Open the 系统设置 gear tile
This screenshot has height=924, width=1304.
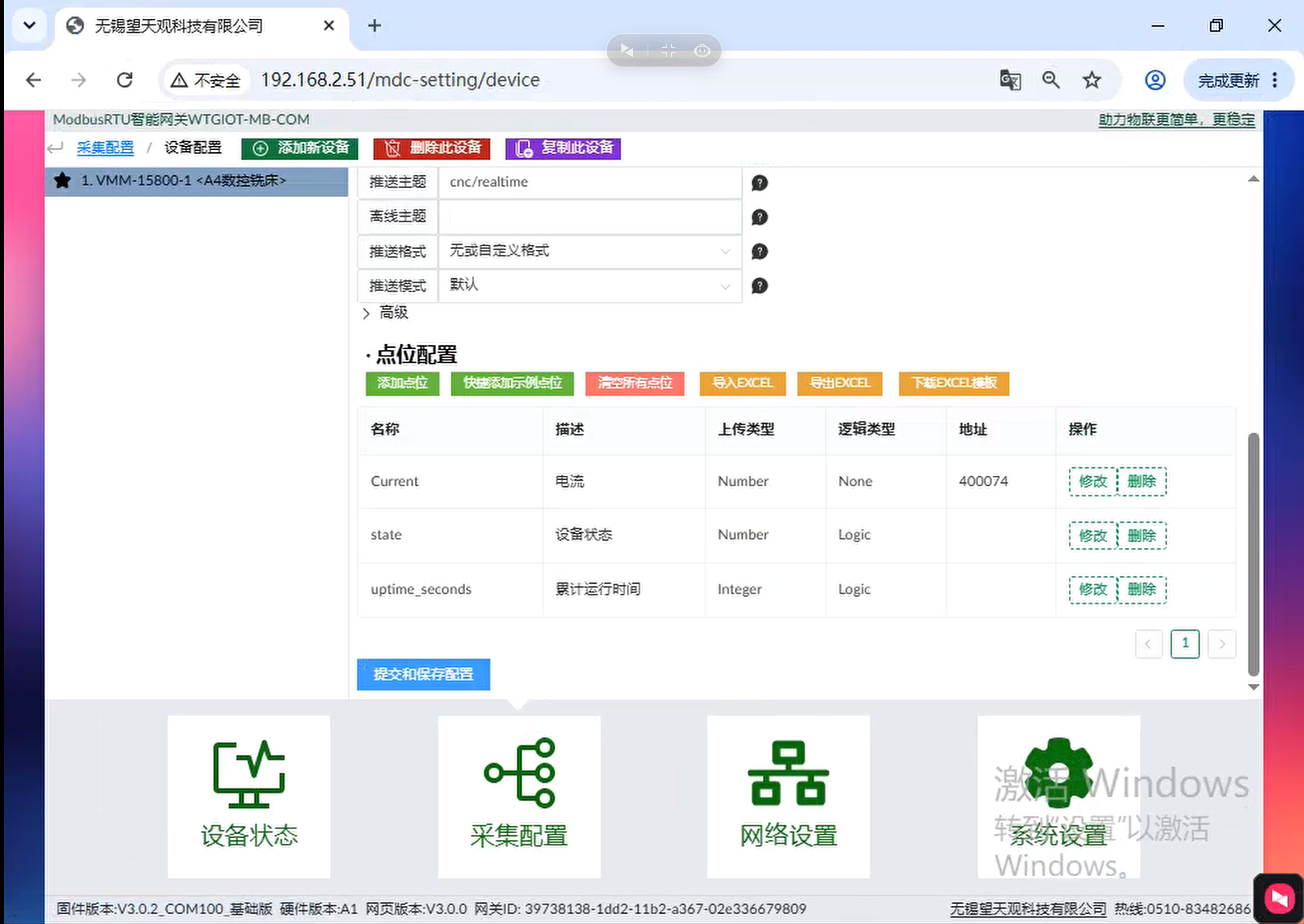click(x=1058, y=797)
